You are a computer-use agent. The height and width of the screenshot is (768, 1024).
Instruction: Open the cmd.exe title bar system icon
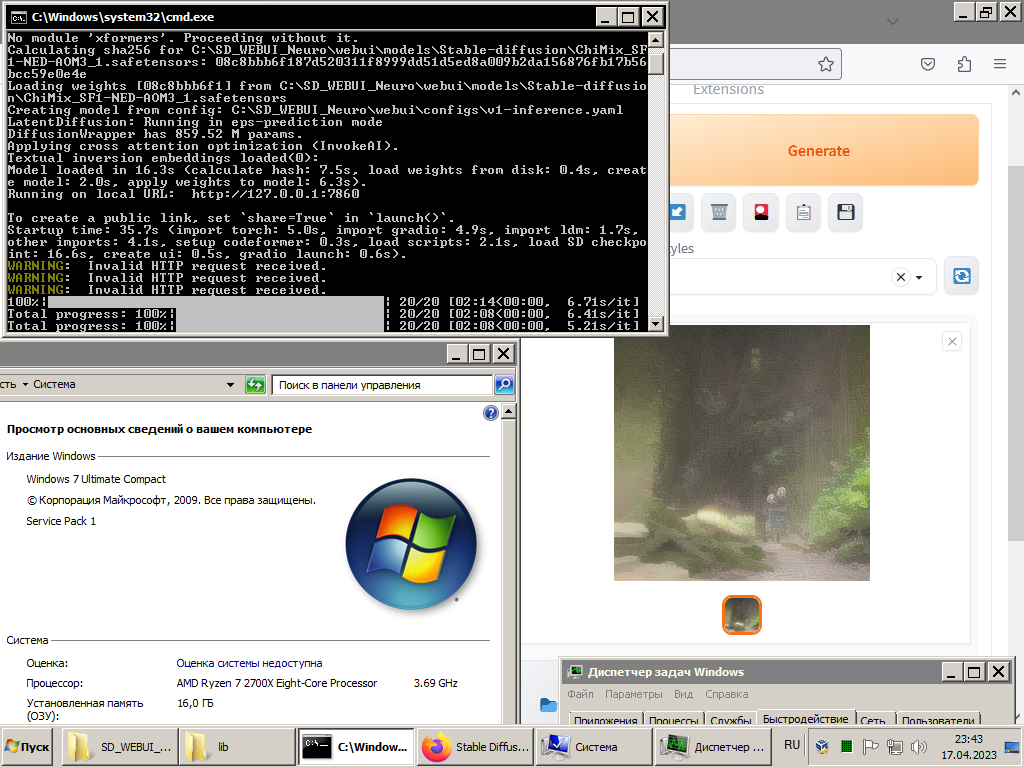click(18, 17)
